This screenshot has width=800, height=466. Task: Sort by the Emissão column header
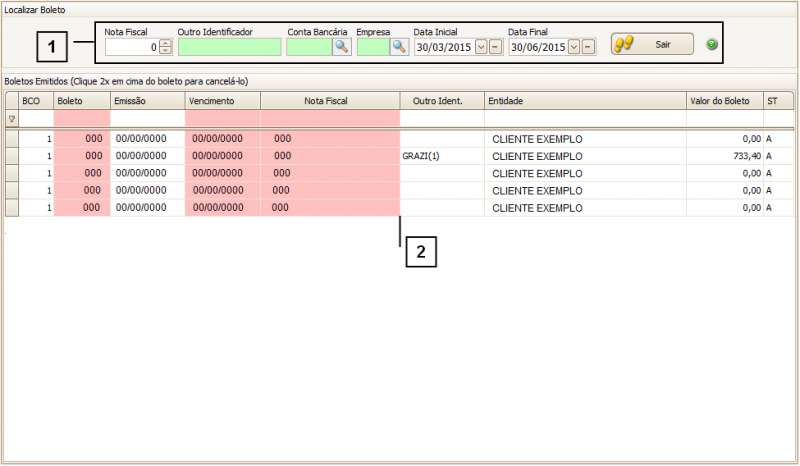point(147,101)
